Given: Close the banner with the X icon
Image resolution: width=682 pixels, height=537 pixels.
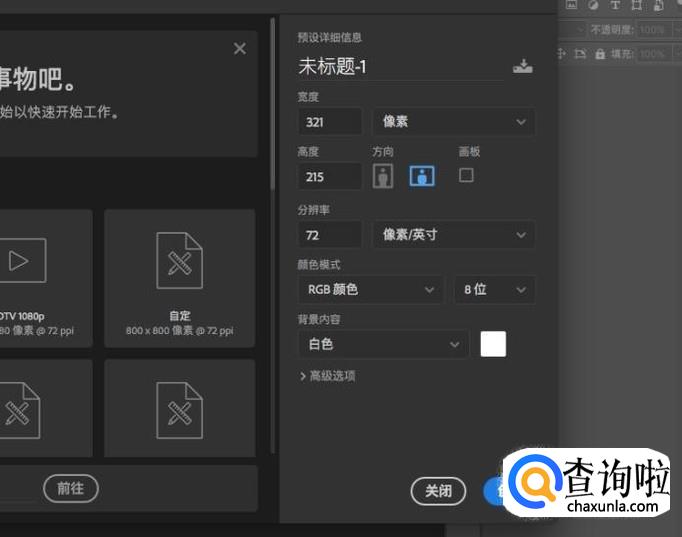Looking at the screenshot, I should pos(239,48).
